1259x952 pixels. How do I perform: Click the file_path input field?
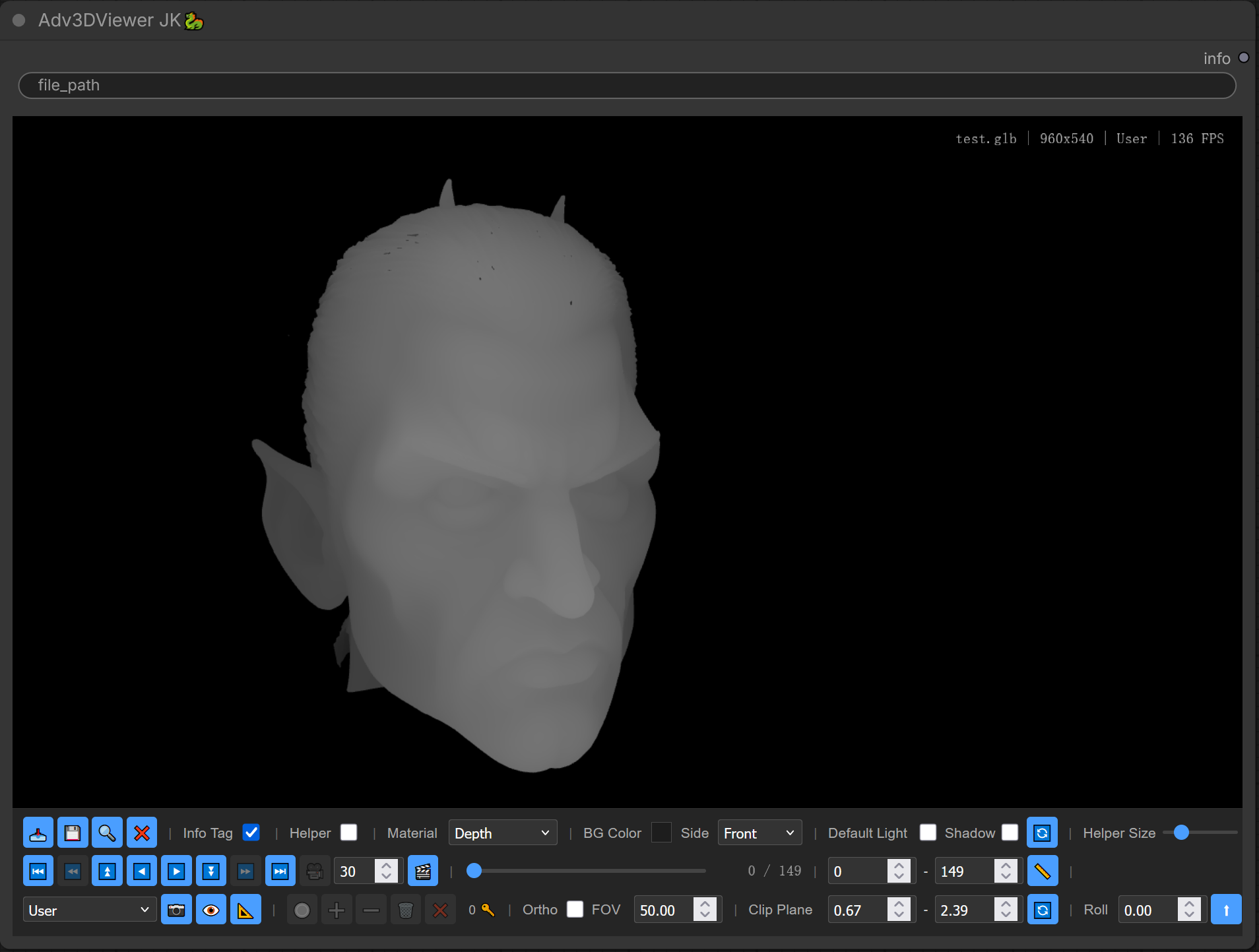point(627,85)
